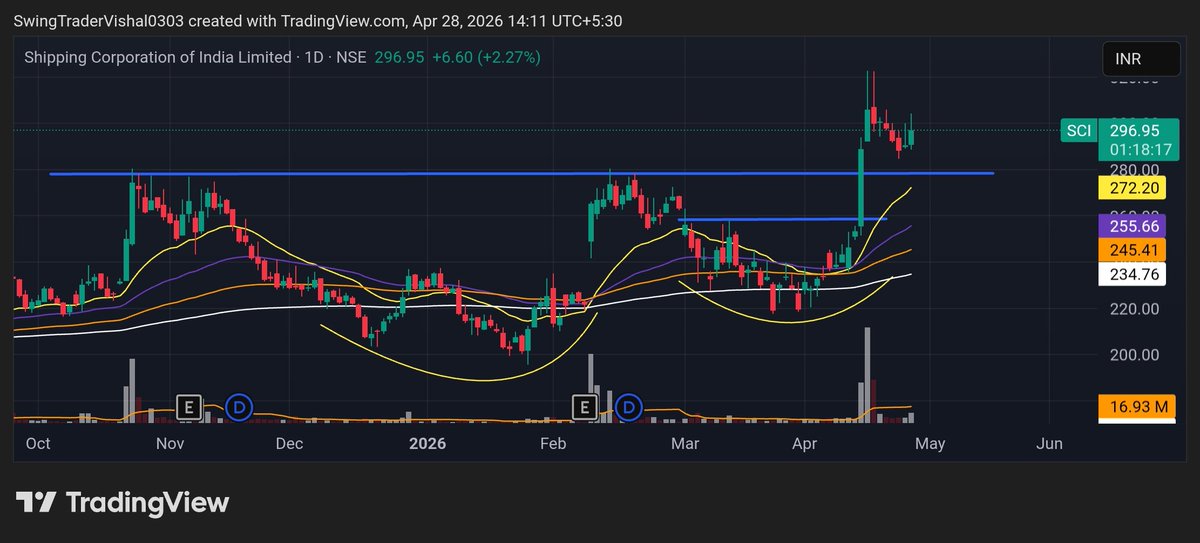Click the +6.60 (+2.27%) change value
Viewport: 1200px width, 543px height.
pos(485,57)
